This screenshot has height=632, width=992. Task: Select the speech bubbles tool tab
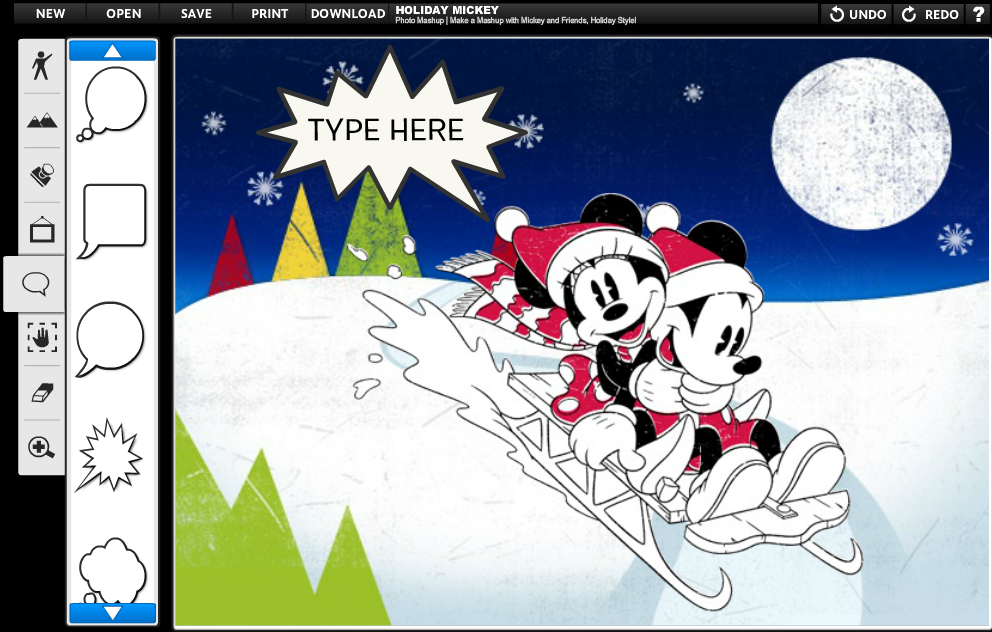tap(35, 283)
